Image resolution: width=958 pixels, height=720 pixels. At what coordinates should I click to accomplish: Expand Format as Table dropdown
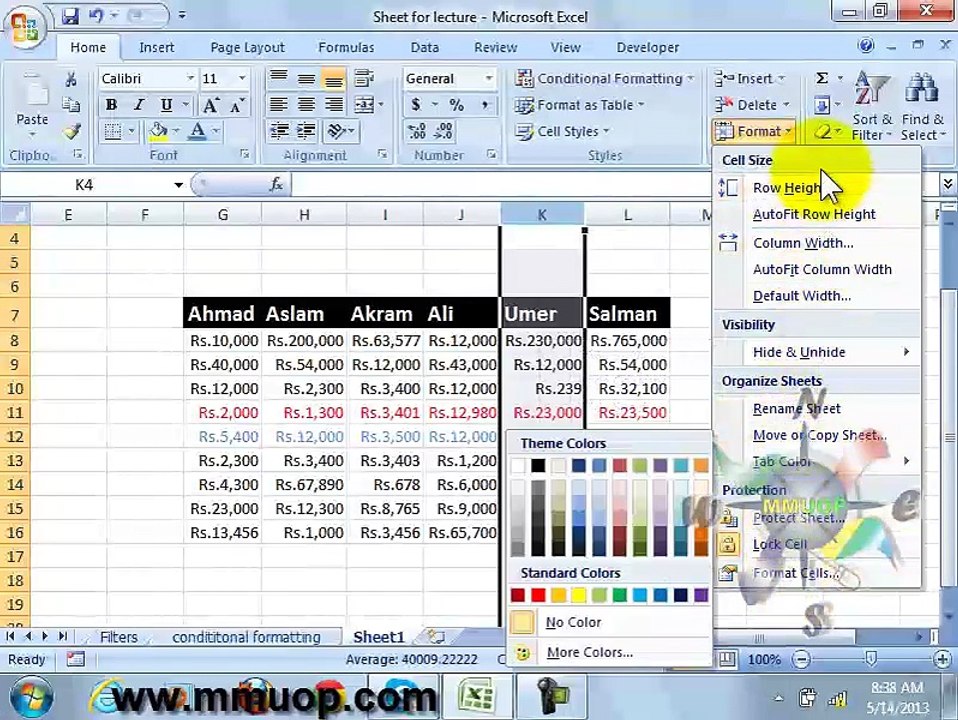(x=641, y=105)
